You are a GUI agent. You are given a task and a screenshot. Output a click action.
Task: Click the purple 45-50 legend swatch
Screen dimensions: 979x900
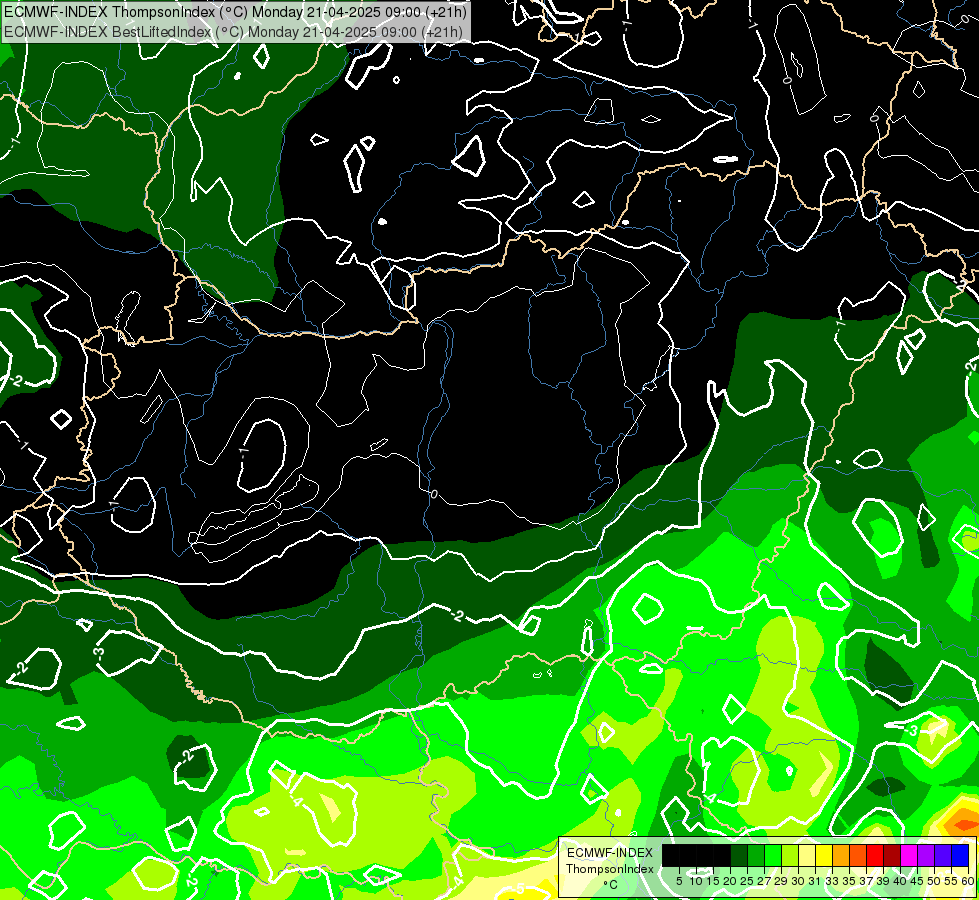(x=927, y=856)
